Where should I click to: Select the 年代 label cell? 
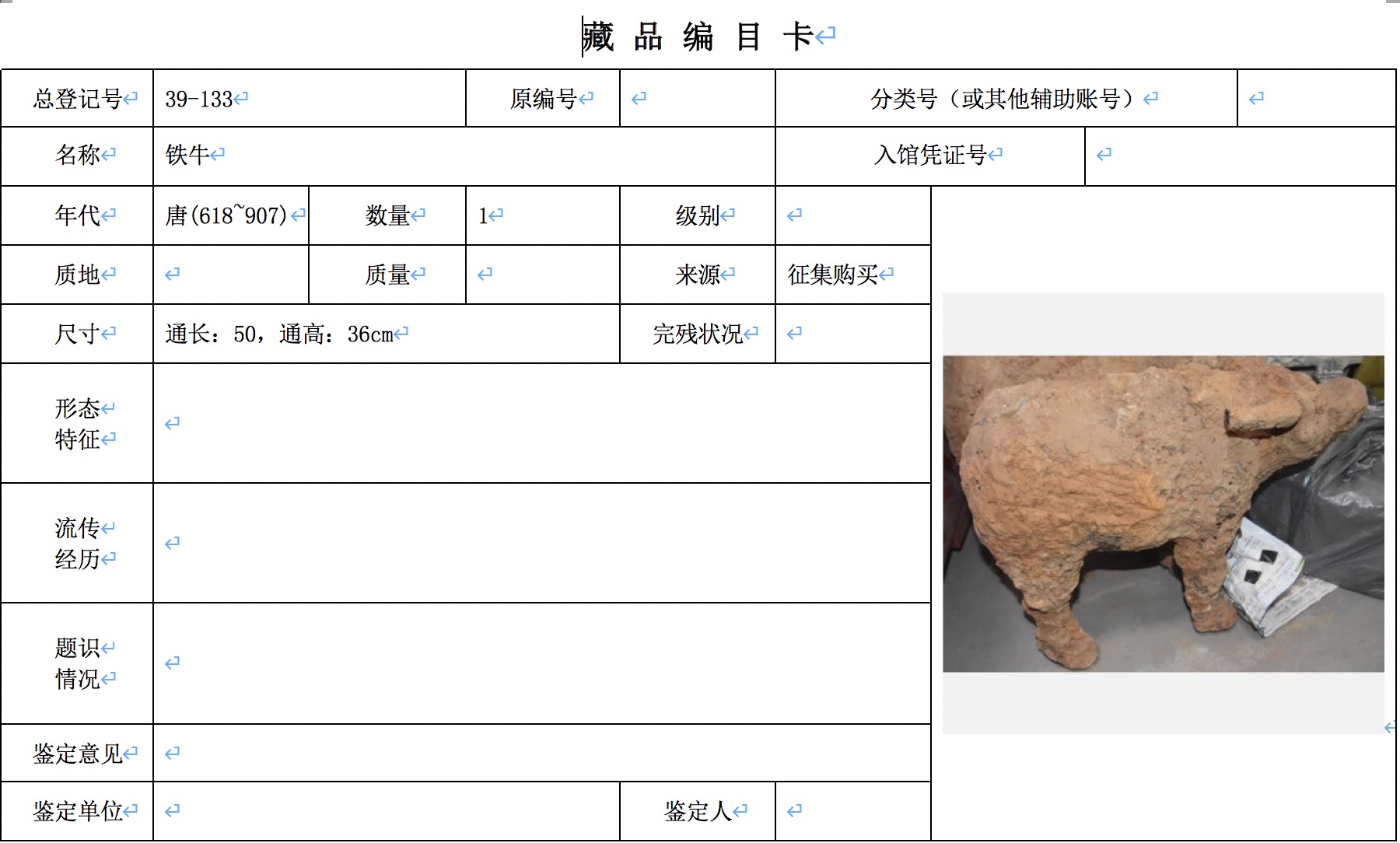tap(77, 215)
